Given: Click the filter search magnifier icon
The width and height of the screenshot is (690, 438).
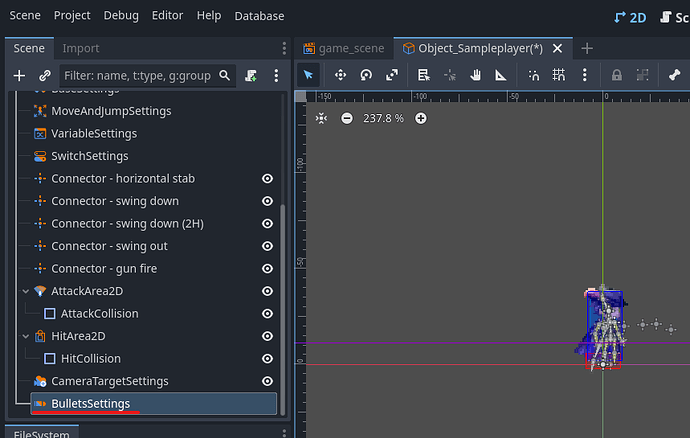Looking at the screenshot, I should pos(224,76).
